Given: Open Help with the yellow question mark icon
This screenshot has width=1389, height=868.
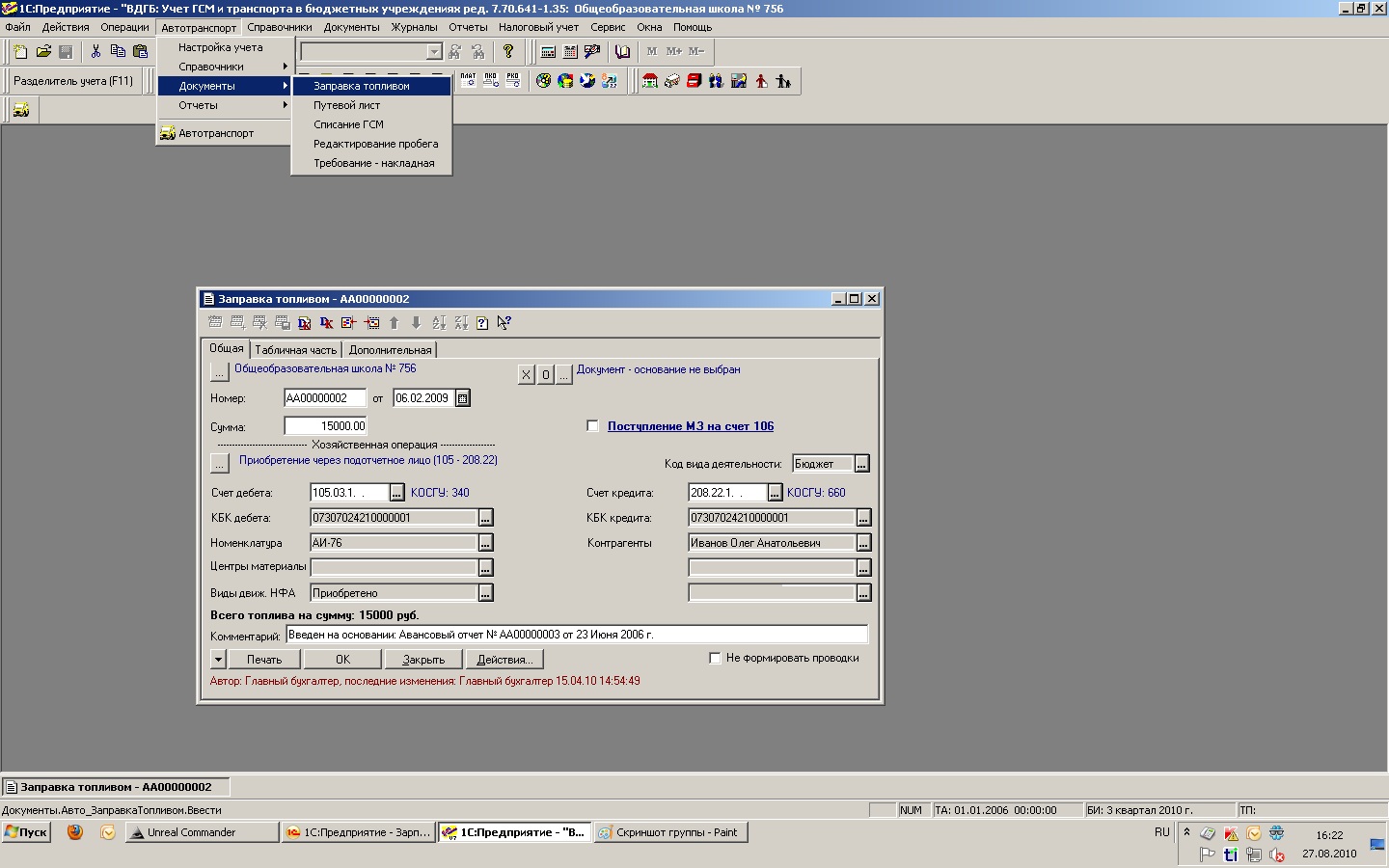Looking at the screenshot, I should point(508,51).
